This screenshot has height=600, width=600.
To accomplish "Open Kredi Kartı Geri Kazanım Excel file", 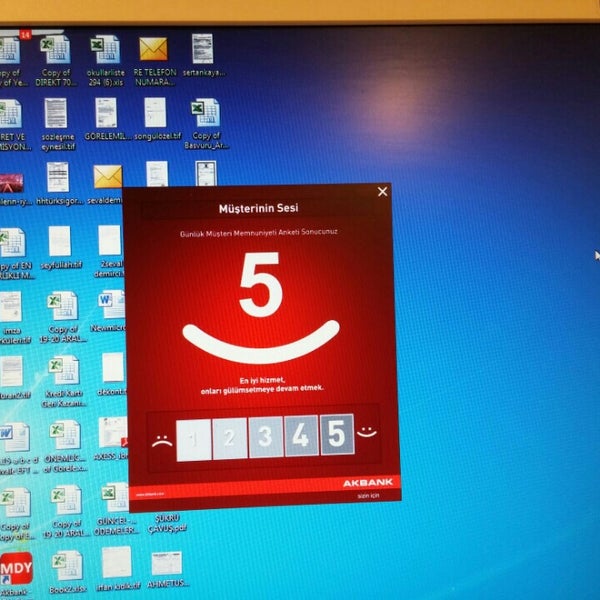I will 64,381.
